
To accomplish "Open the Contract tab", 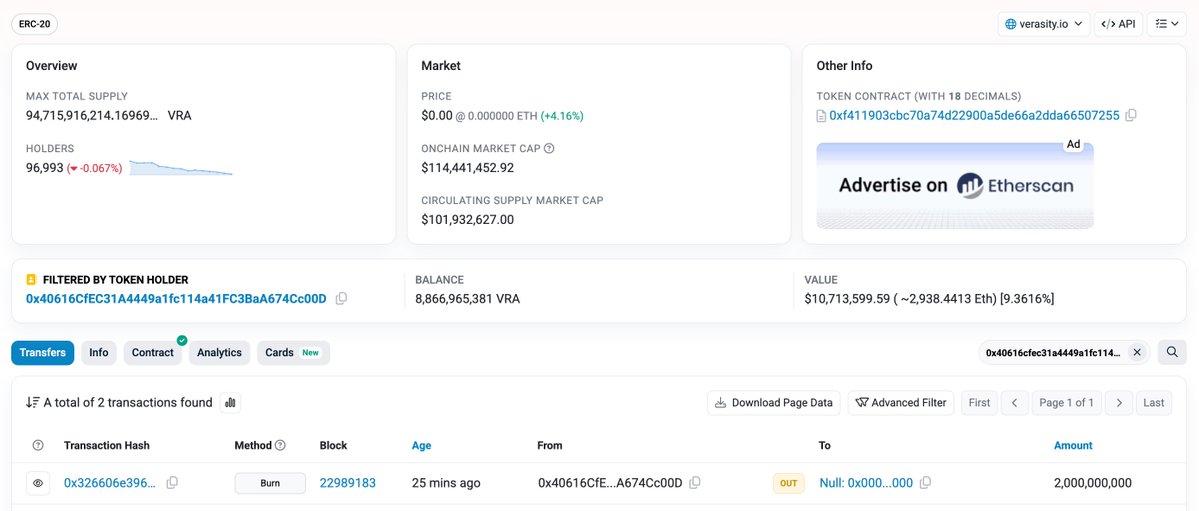I will pyautogui.click(x=153, y=353).
